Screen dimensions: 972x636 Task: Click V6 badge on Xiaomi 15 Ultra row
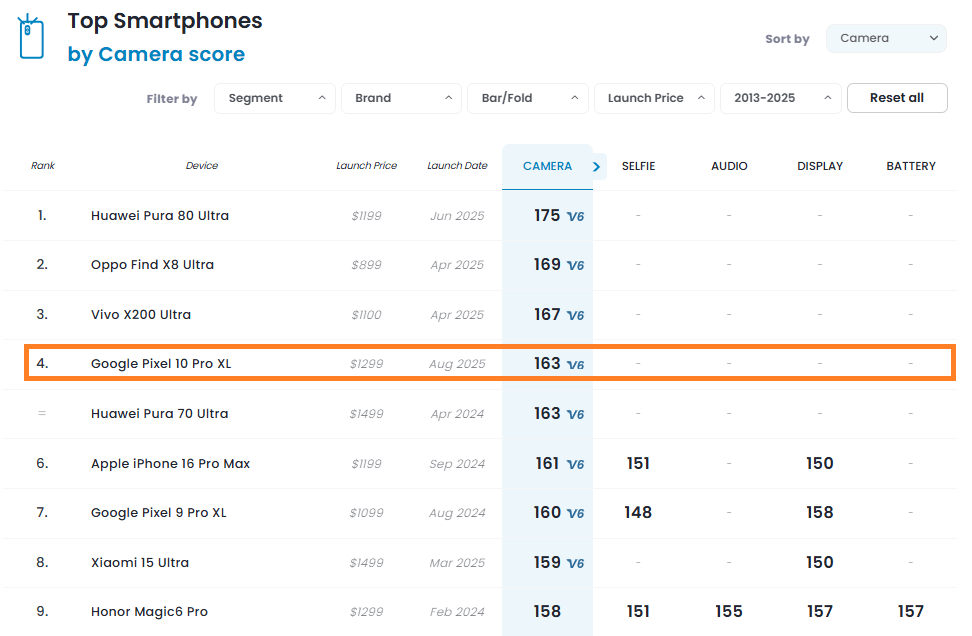click(x=575, y=563)
